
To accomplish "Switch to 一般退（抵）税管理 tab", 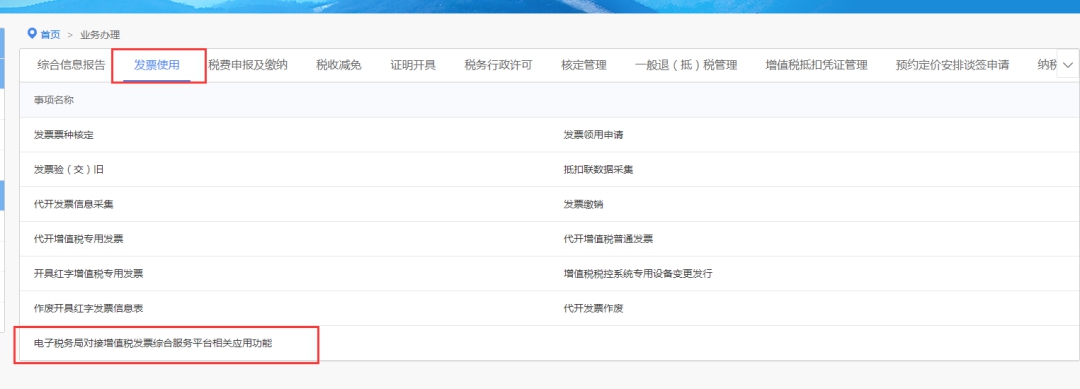I will point(686,65).
